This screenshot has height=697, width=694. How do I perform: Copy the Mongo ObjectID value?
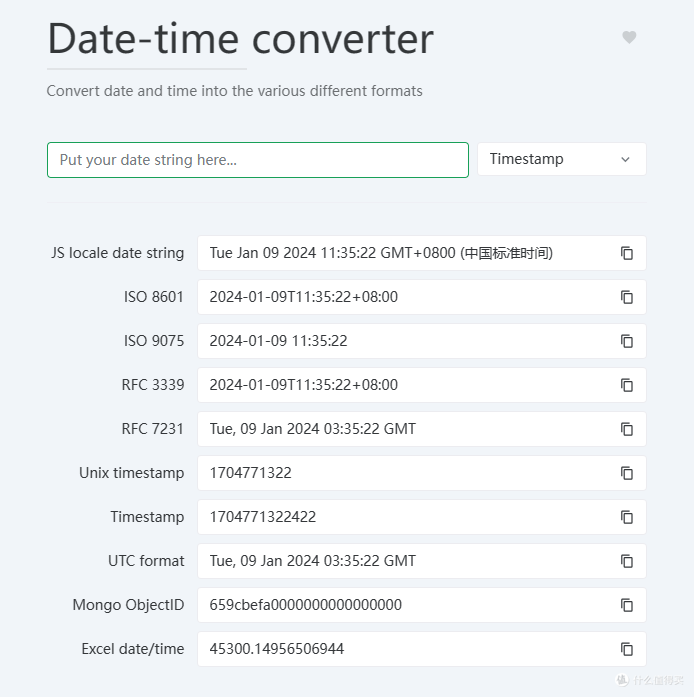[627, 605]
